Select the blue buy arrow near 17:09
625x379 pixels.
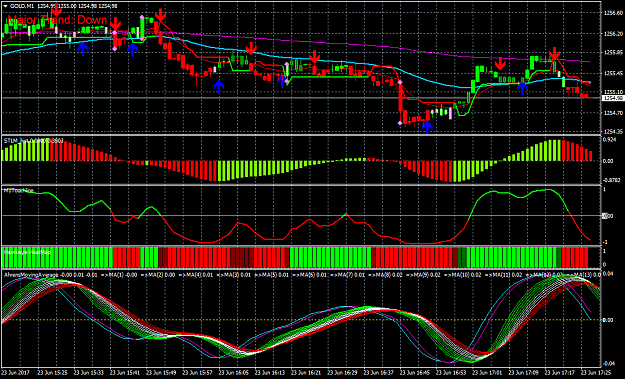(522, 88)
